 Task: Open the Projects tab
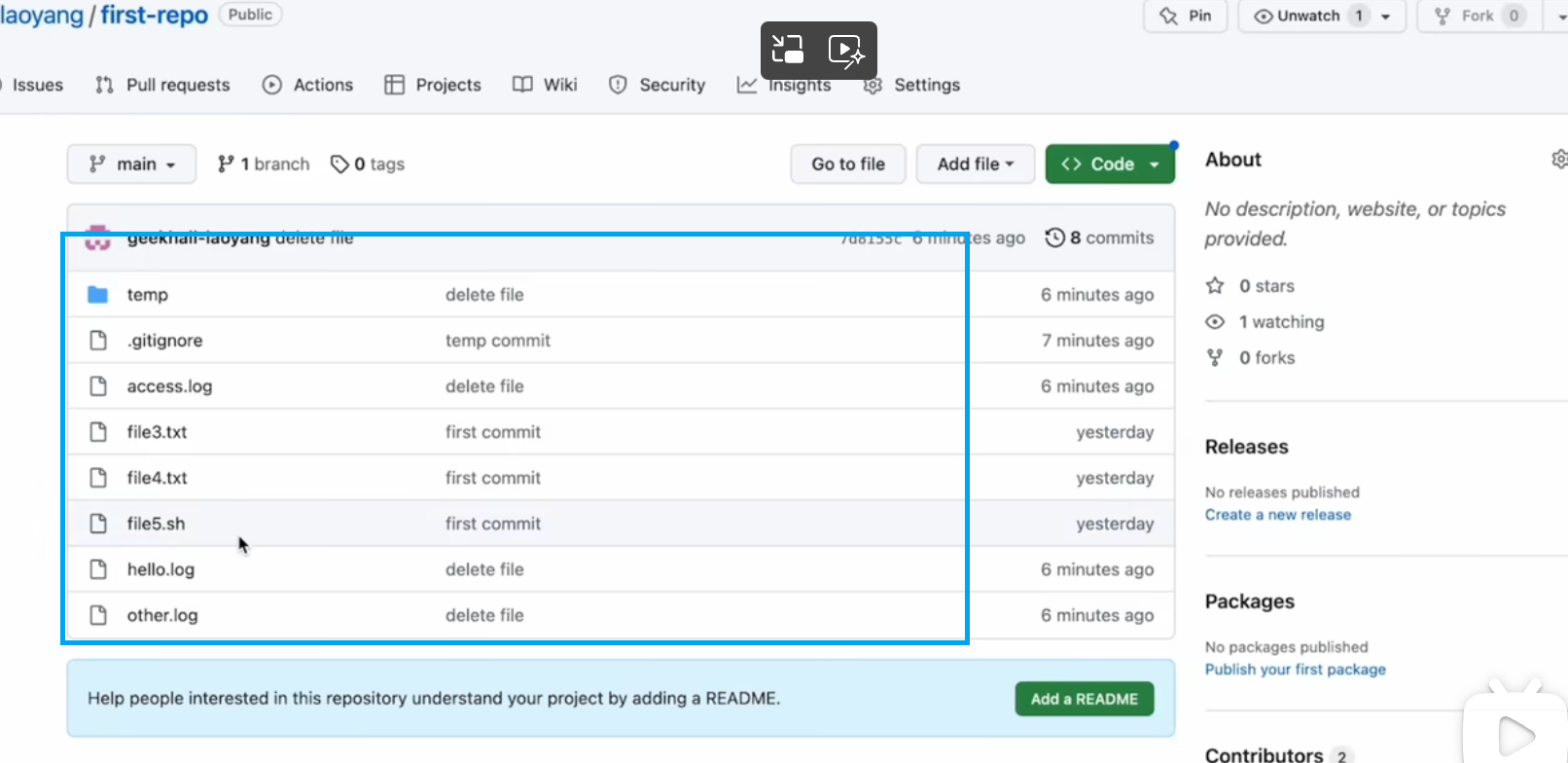tap(433, 85)
